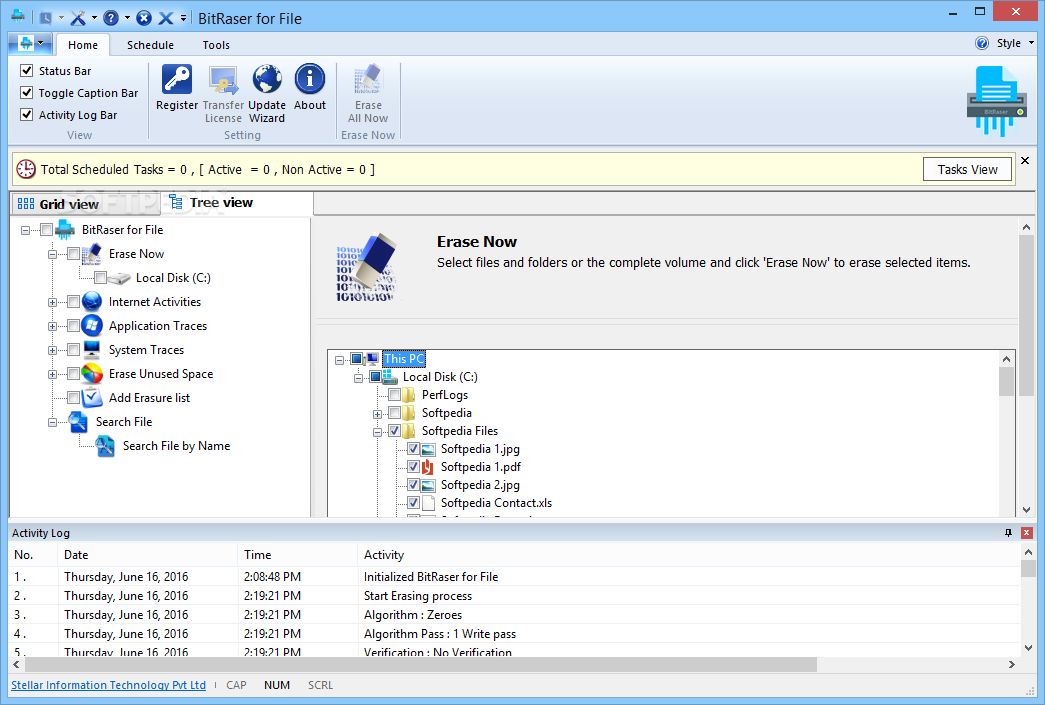Expand the Internet Activities node
Screen dimensions: 1045x705
point(52,303)
